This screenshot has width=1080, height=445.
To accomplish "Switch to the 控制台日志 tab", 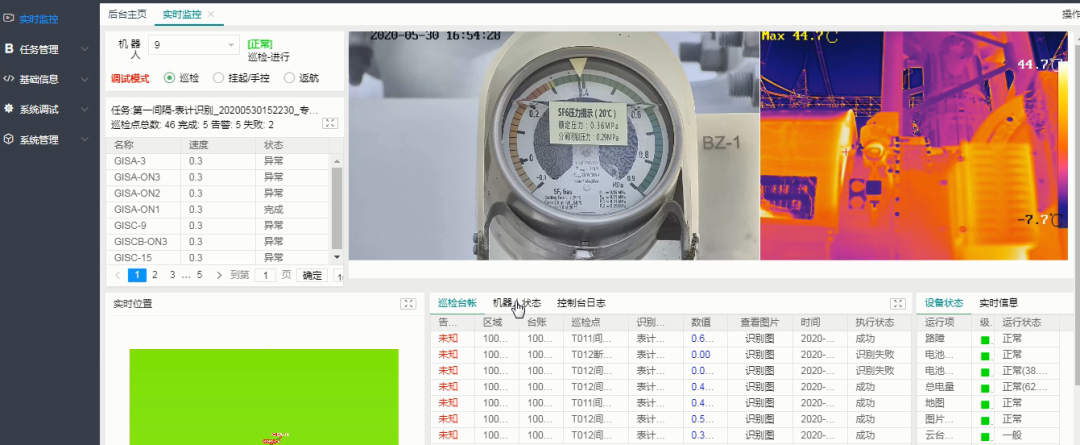I will 580,303.
